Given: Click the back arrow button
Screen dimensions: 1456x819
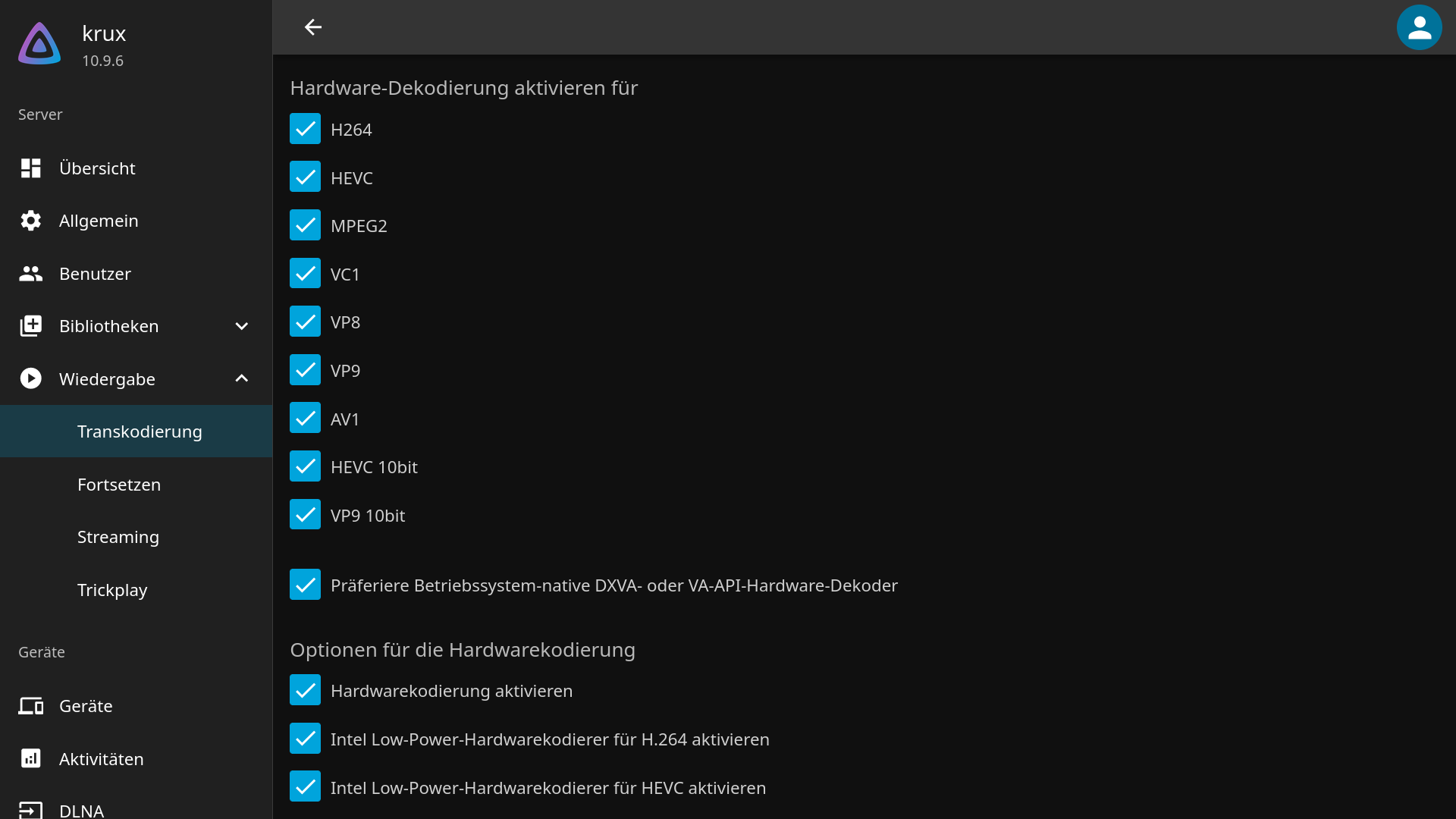Looking at the screenshot, I should point(312,27).
